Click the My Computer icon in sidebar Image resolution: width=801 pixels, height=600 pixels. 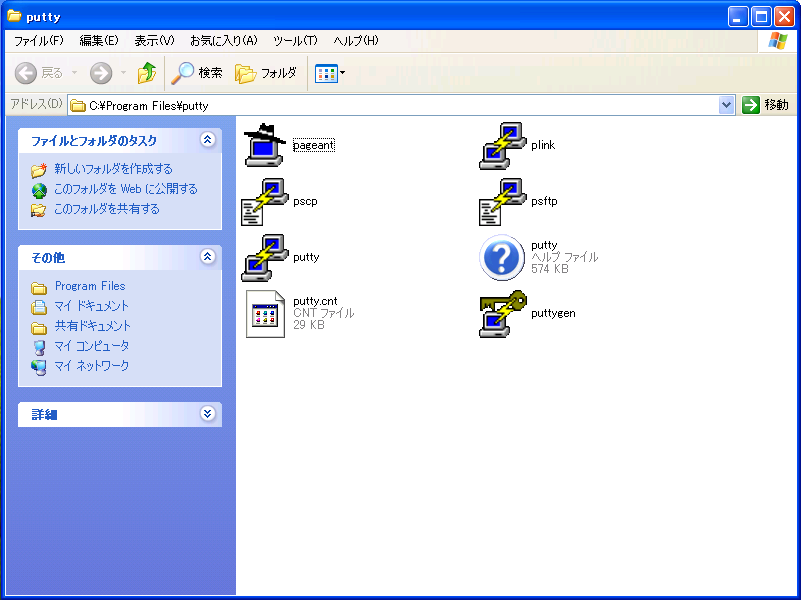coord(39,348)
